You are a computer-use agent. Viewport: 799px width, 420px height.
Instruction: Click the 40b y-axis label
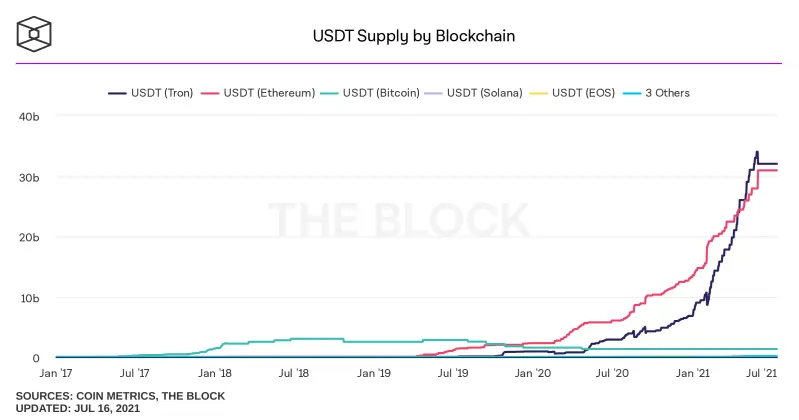29,117
